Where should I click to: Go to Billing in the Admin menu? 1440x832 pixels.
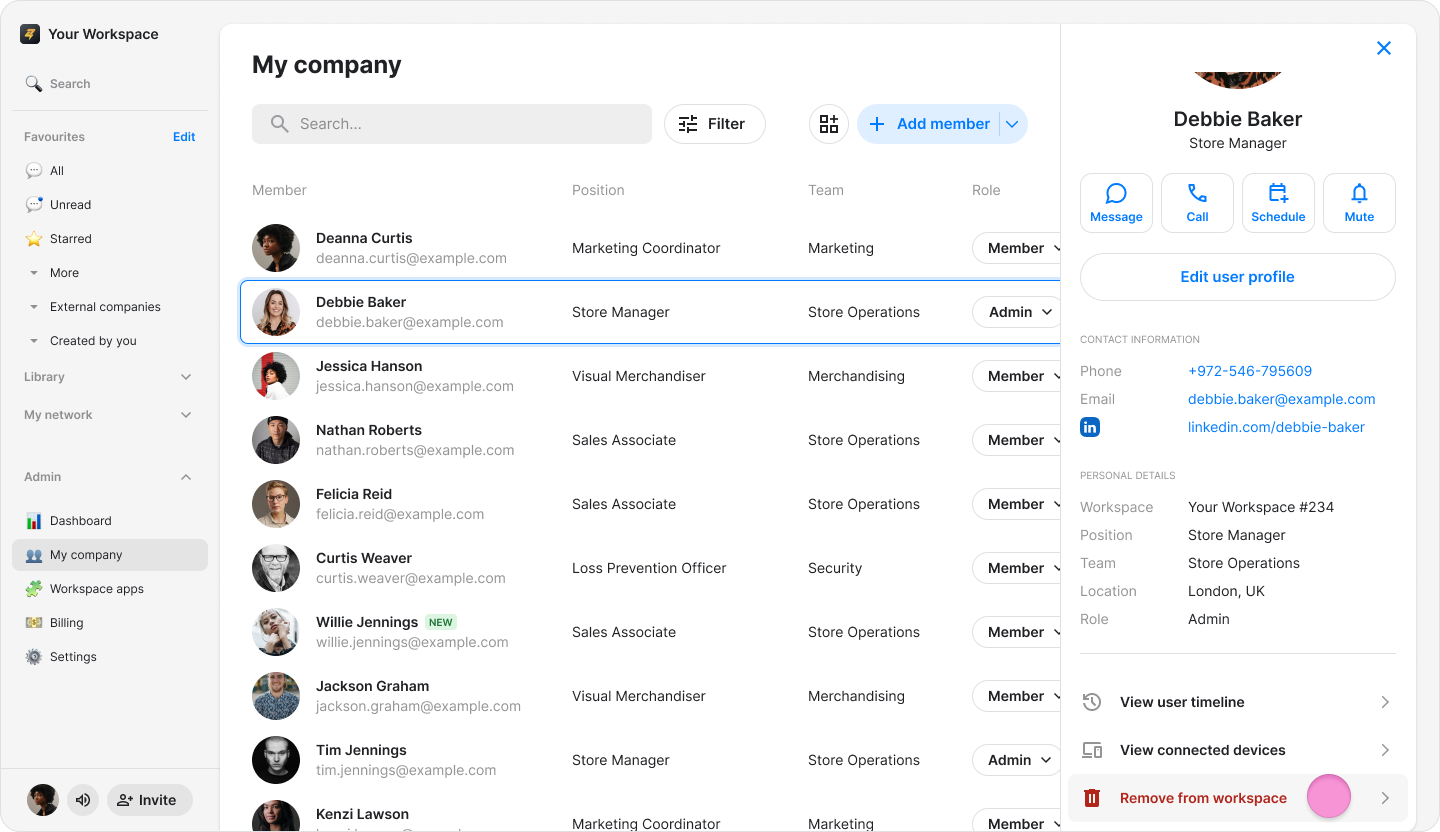pos(67,623)
